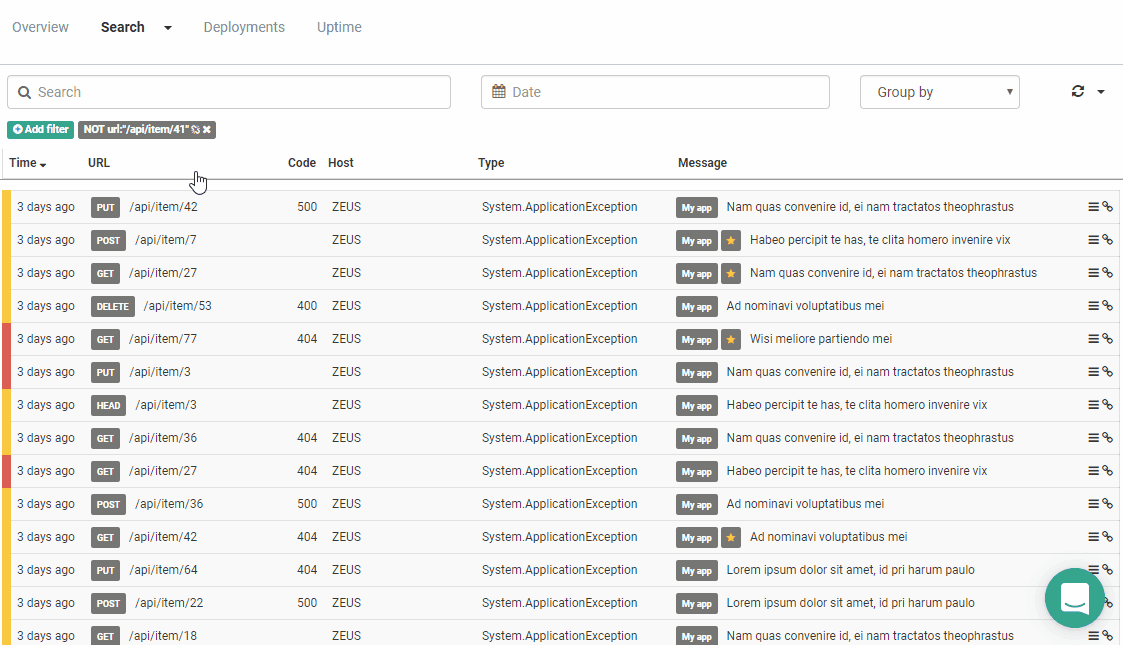1123x645 pixels.
Task: Click the magnifier icon in the Search box
Action: point(24,91)
